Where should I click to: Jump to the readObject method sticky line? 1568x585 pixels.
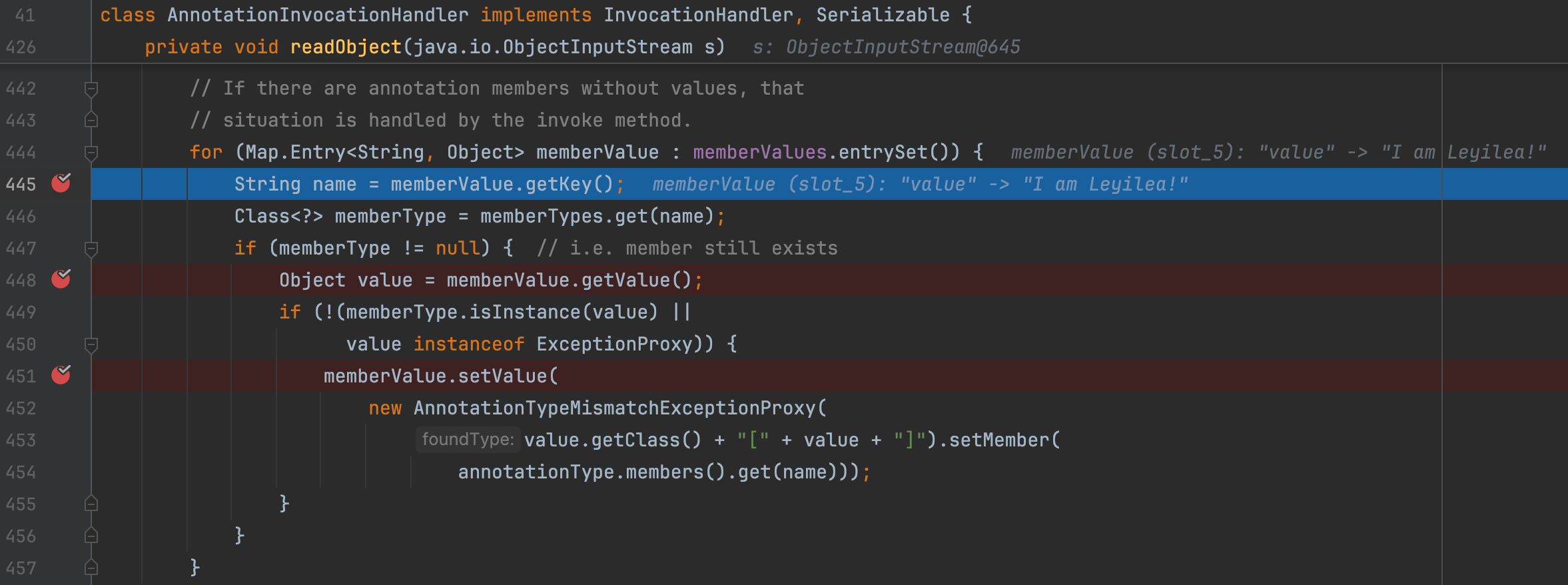[346, 47]
